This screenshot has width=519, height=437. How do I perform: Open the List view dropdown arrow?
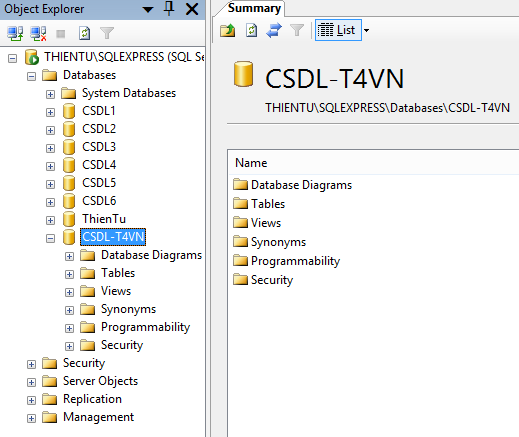[366, 30]
